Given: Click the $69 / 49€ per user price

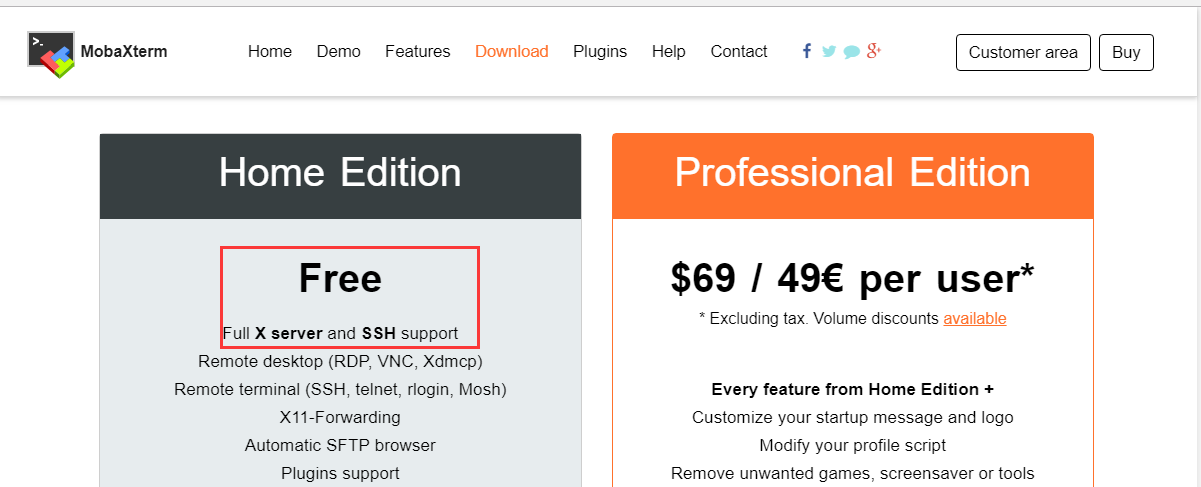Looking at the screenshot, I should (852, 278).
